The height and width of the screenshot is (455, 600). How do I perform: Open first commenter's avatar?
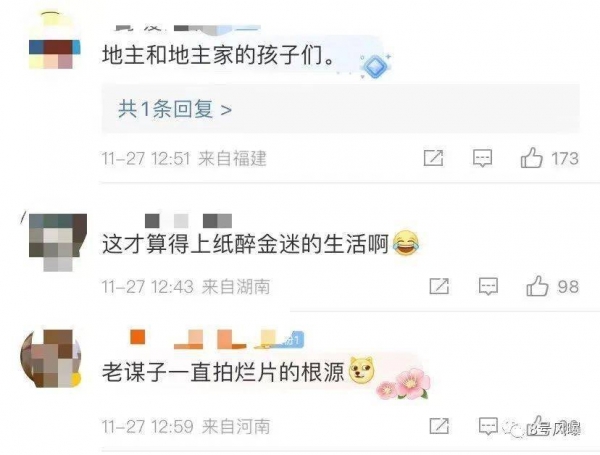(x=55, y=41)
